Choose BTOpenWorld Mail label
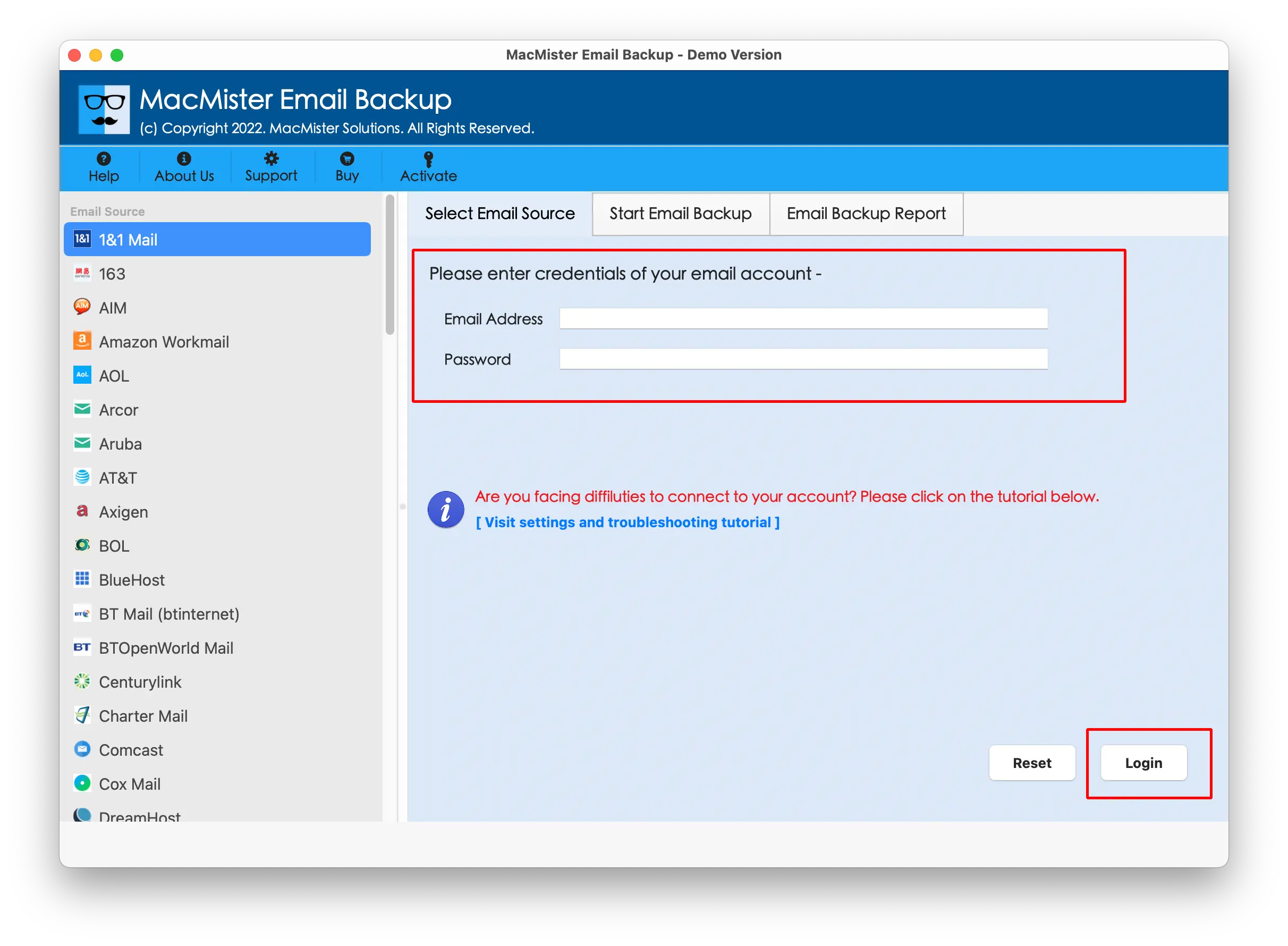The image size is (1288, 946). [166, 648]
